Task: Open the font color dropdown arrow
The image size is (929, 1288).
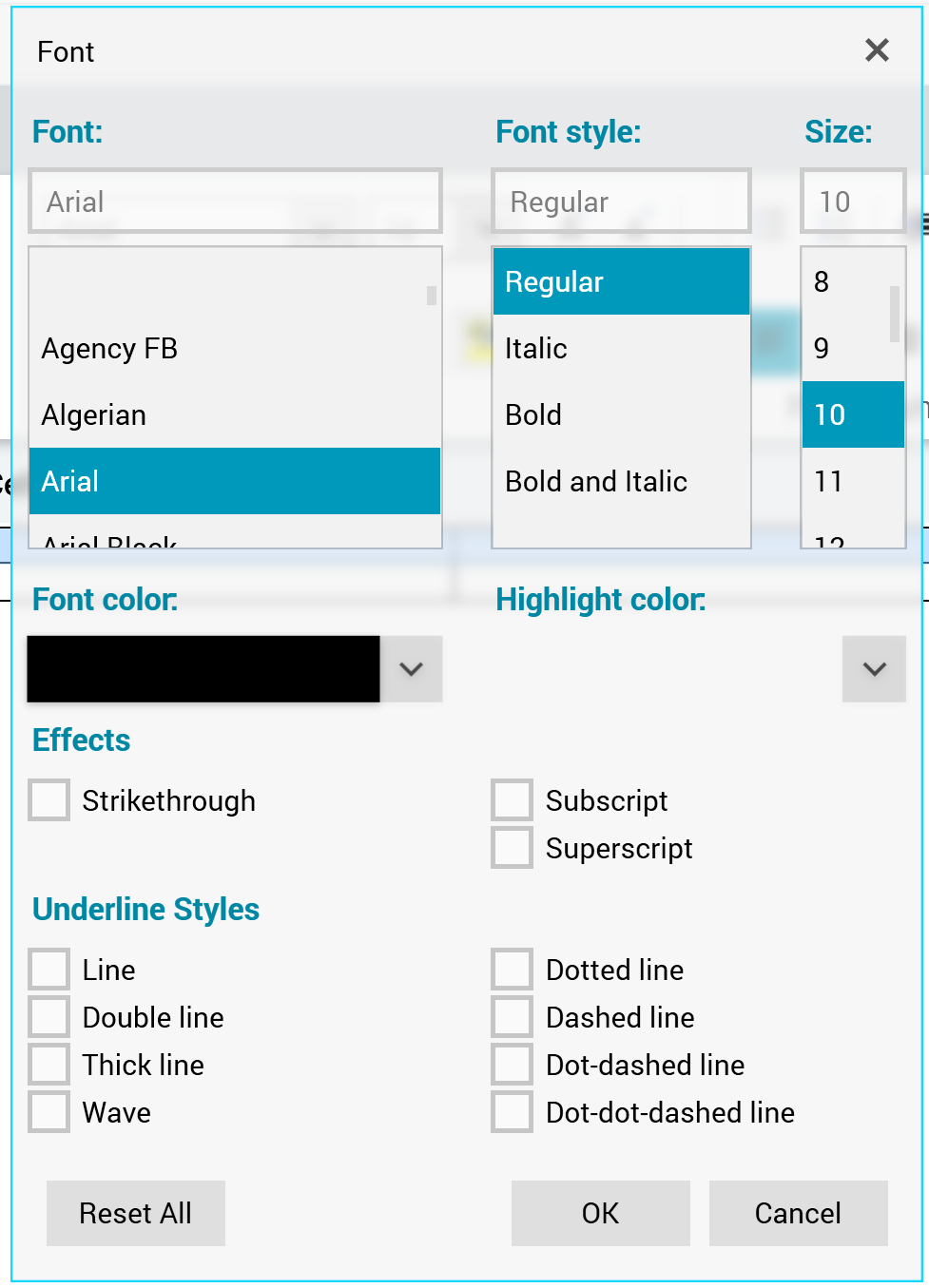Action: 411,669
